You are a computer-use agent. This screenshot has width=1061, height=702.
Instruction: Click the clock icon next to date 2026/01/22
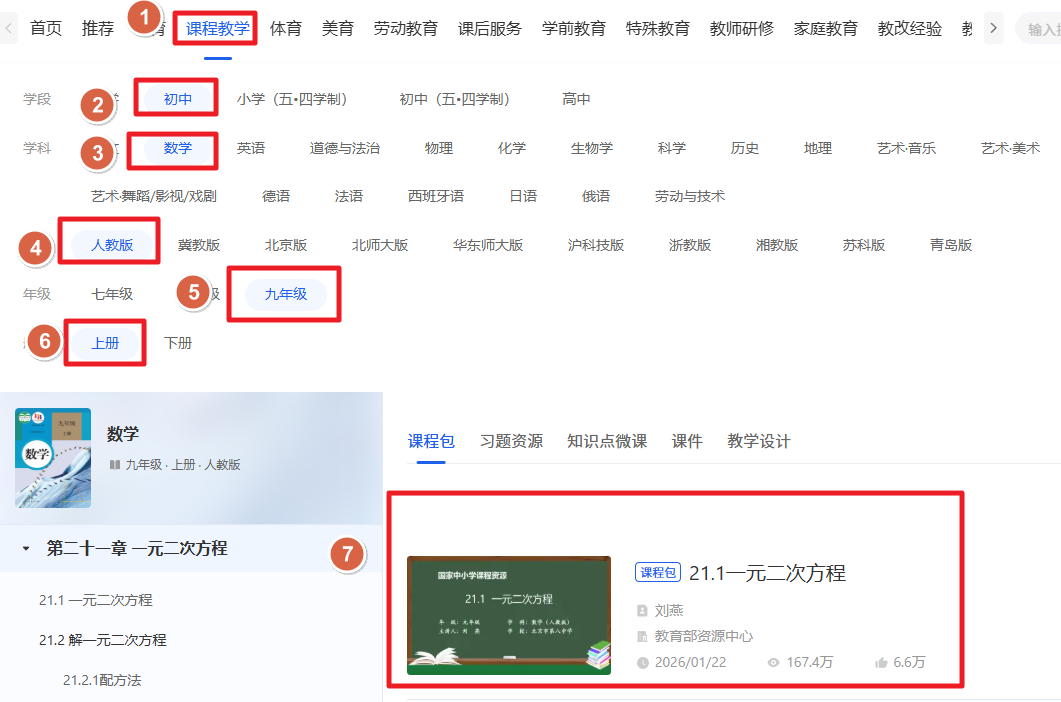[643, 663]
